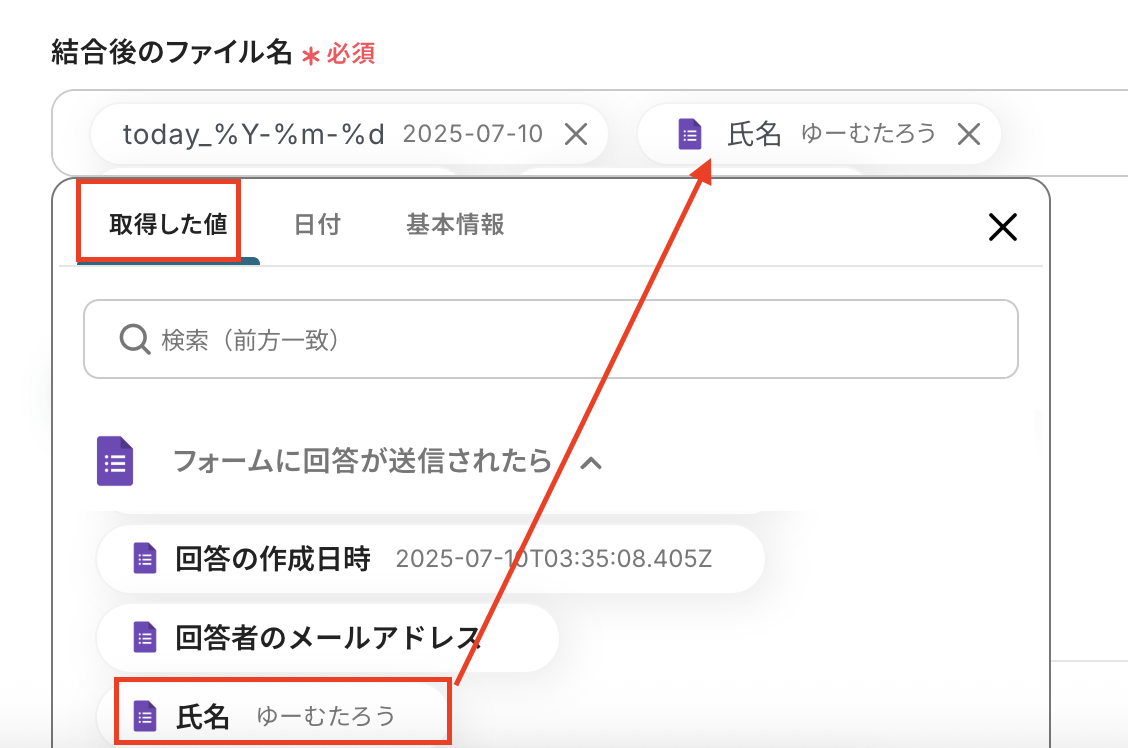Select the today_%Y-%m-%d chip text

pos(253,134)
